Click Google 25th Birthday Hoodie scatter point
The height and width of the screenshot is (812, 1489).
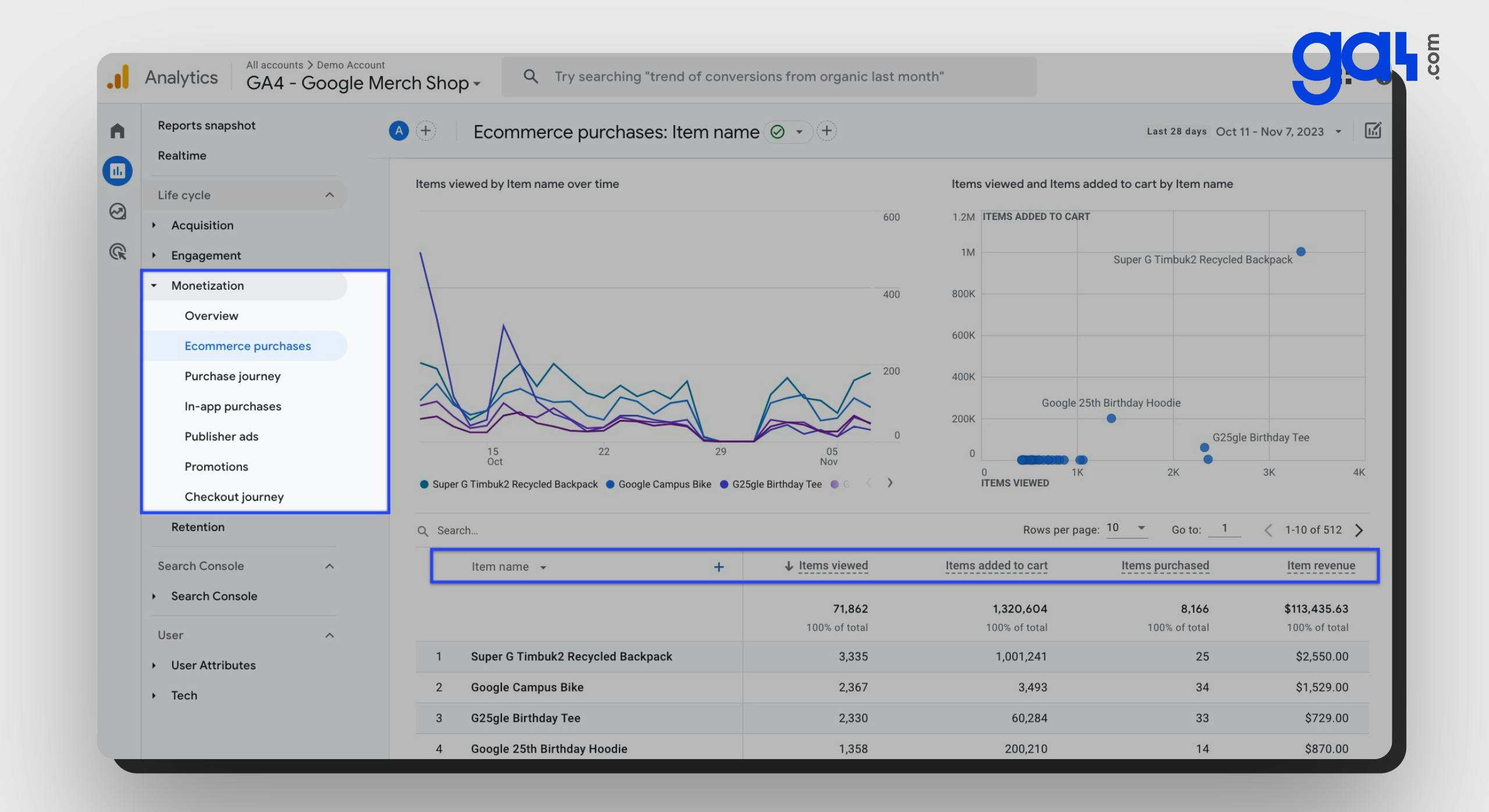click(1111, 418)
